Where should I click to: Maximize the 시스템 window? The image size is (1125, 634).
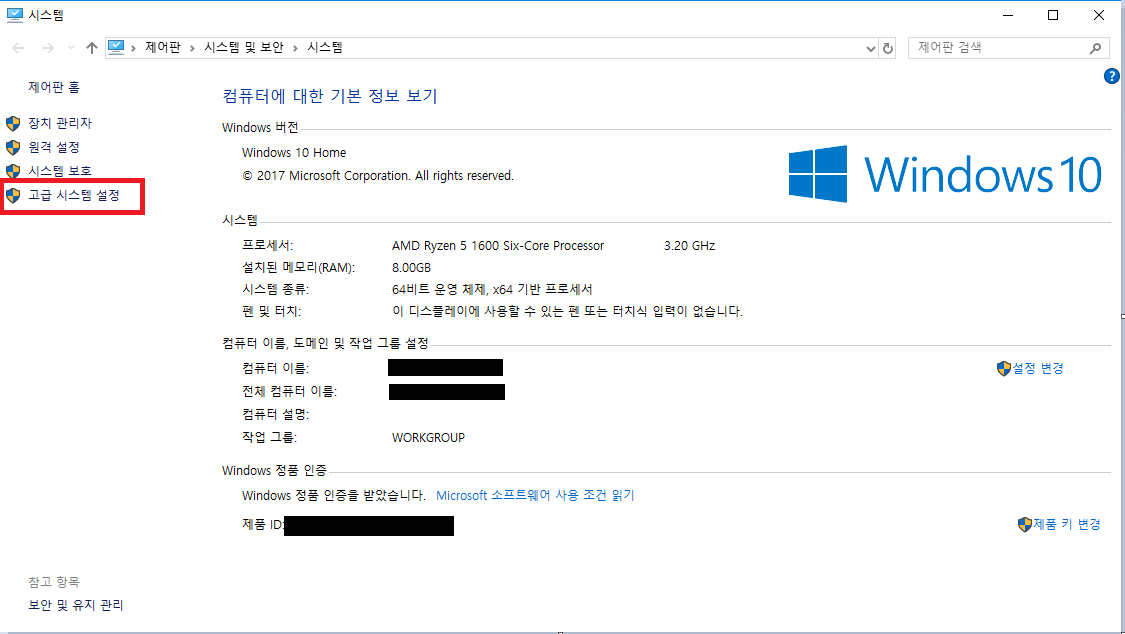point(1053,15)
